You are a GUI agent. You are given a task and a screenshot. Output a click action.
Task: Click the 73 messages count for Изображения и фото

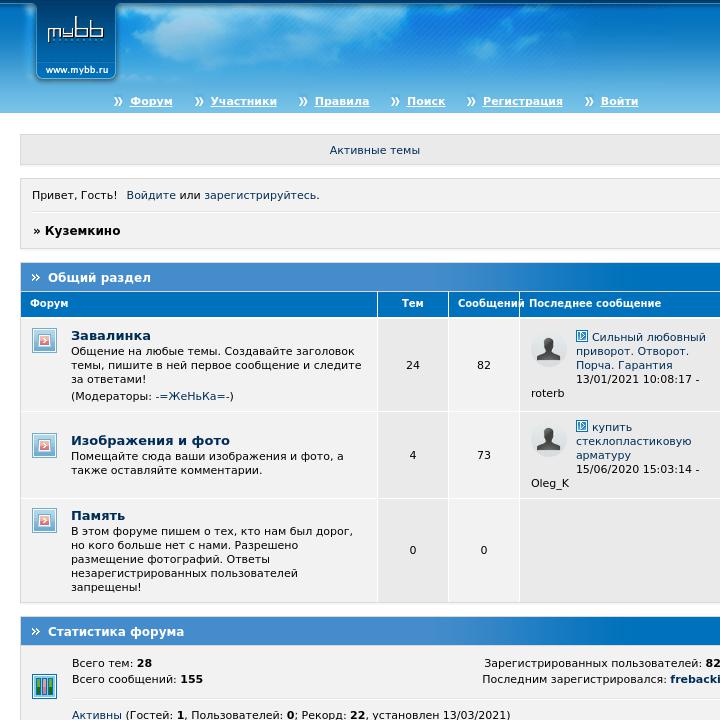pos(484,455)
